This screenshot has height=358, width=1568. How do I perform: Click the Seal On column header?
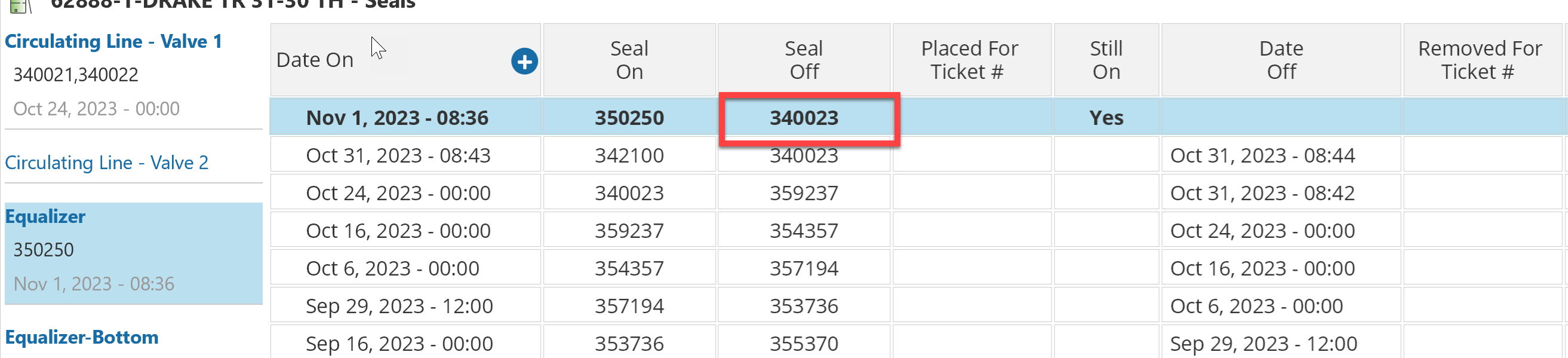(x=629, y=60)
